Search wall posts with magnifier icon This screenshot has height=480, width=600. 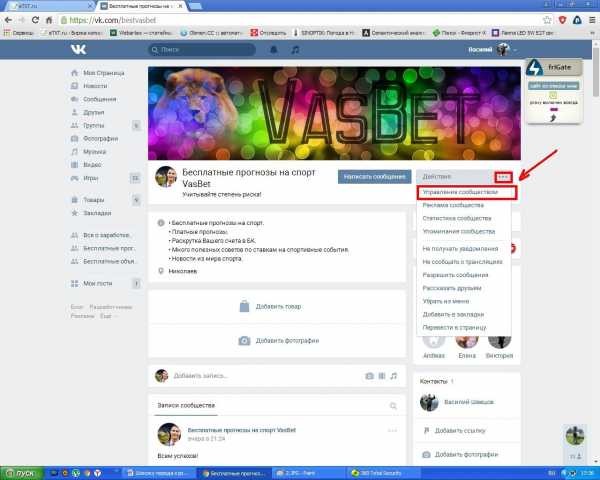tap(393, 405)
